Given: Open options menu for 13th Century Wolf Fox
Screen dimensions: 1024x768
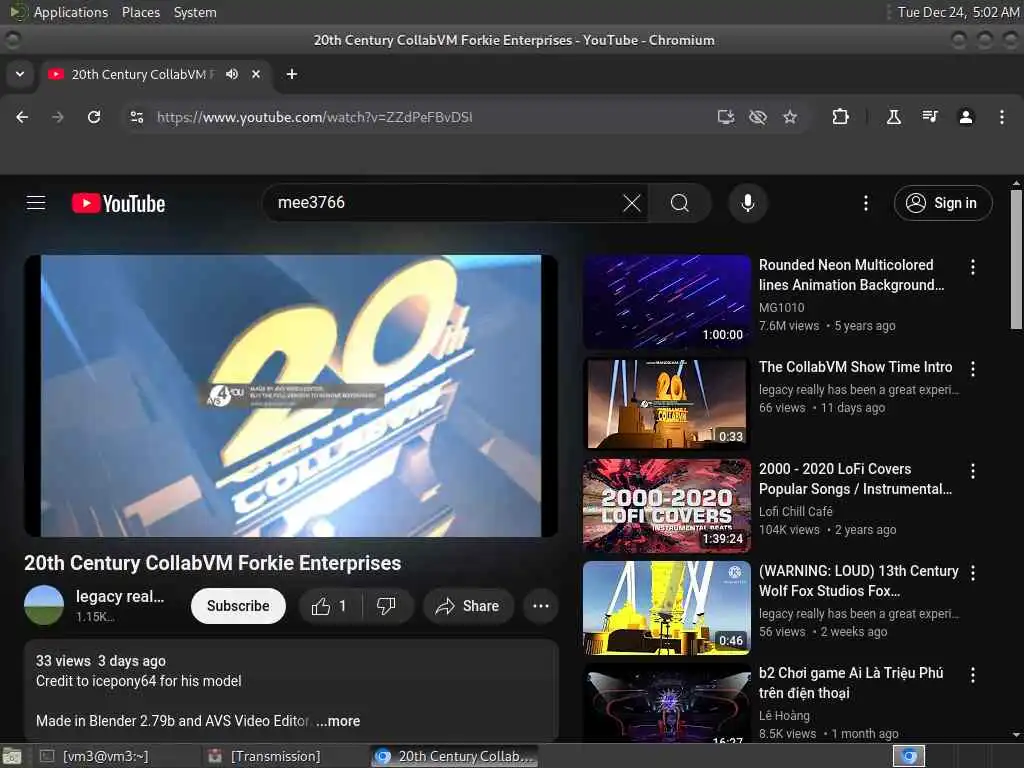Looking at the screenshot, I should (x=973, y=573).
